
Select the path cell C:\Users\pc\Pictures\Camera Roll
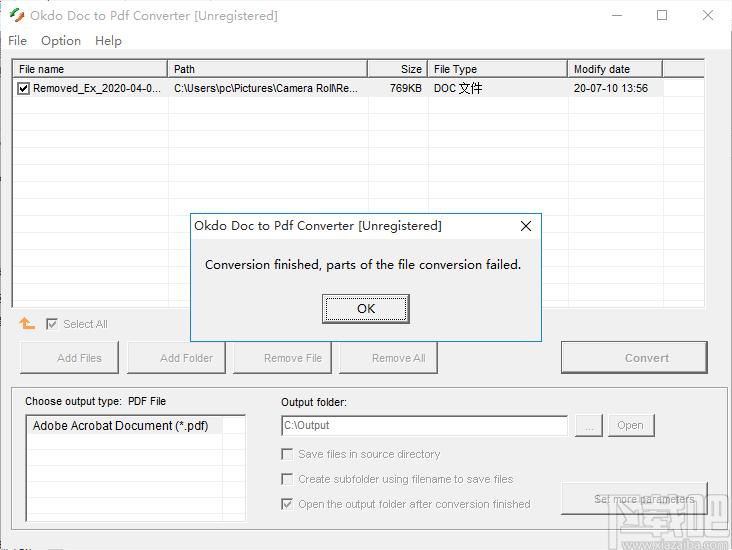(x=266, y=88)
